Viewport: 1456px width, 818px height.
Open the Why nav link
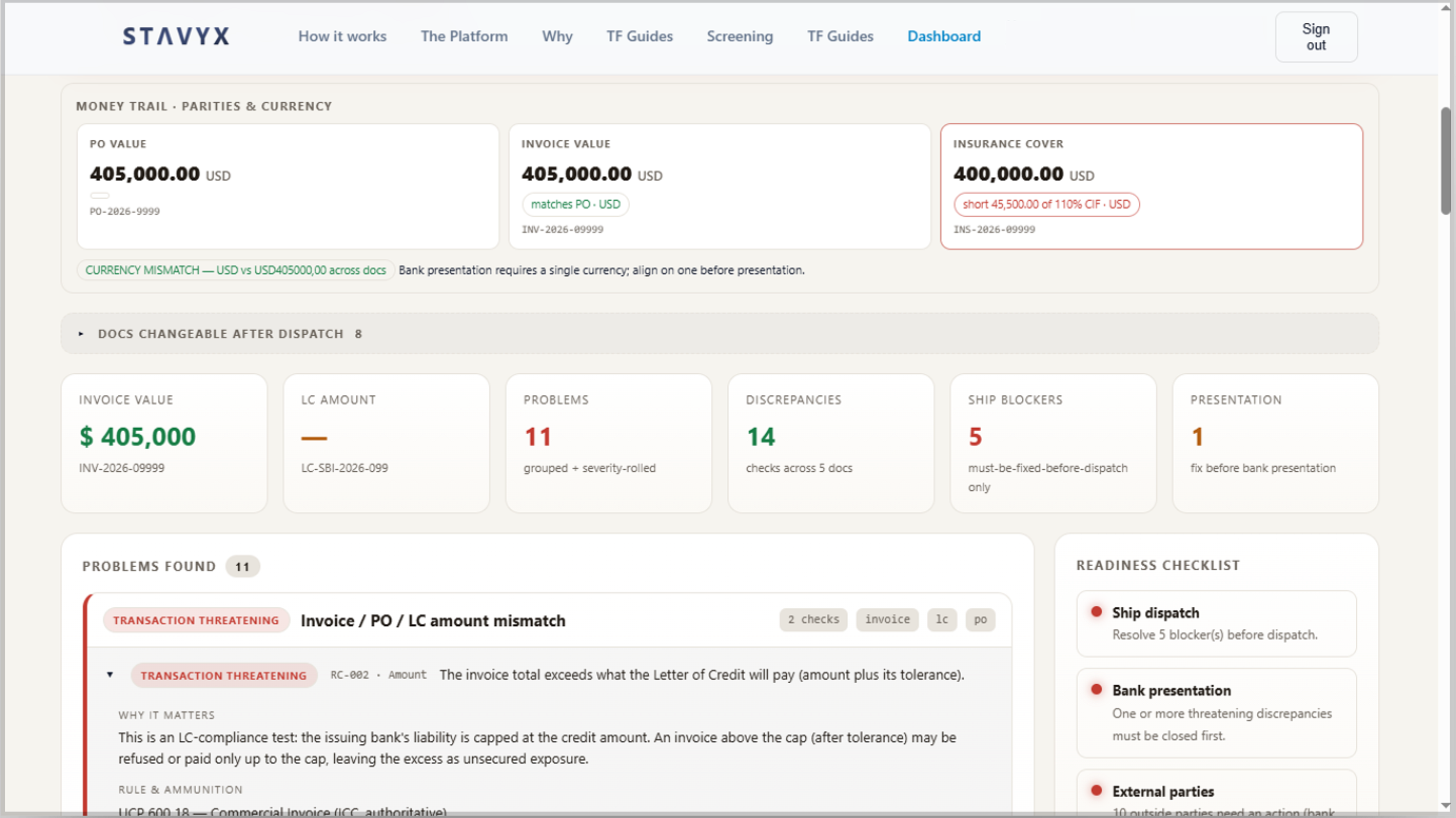coord(557,36)
